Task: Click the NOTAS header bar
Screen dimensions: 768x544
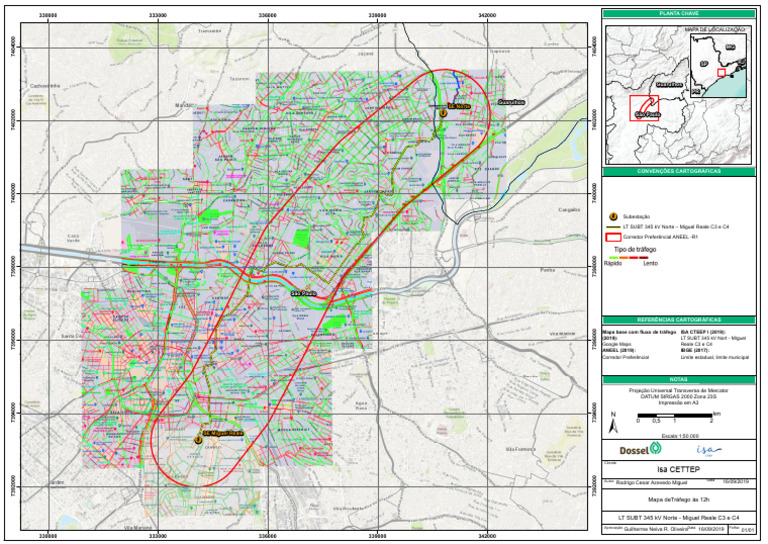Action: [x=679, y=379]
